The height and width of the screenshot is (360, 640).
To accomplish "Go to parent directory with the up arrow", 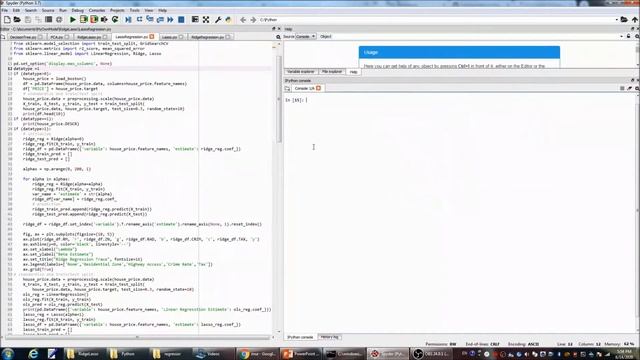I will pos(635,20).
